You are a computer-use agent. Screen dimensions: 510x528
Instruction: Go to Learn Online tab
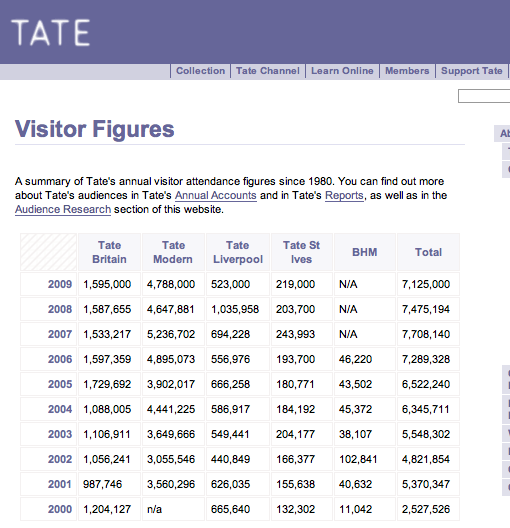342,71
